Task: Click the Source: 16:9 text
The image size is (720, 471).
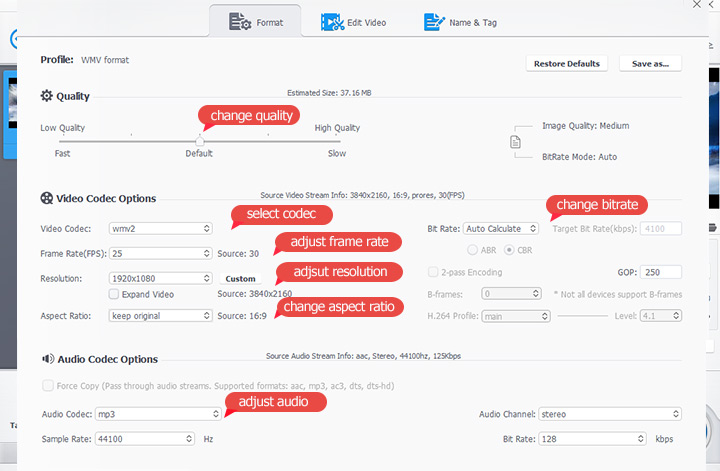Action: pos(242,316)
